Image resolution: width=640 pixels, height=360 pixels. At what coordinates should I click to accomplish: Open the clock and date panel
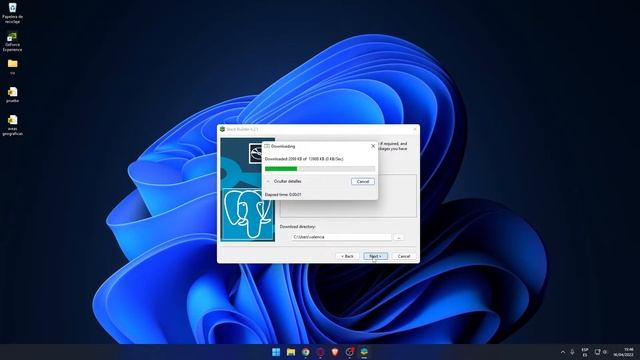point(623,352)
